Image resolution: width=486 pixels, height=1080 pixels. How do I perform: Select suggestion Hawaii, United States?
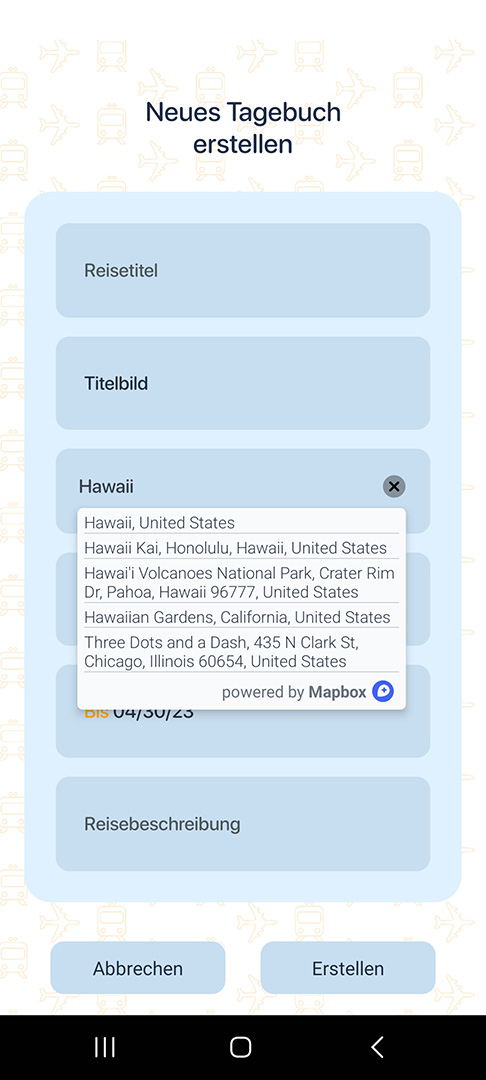coord(241,522)
